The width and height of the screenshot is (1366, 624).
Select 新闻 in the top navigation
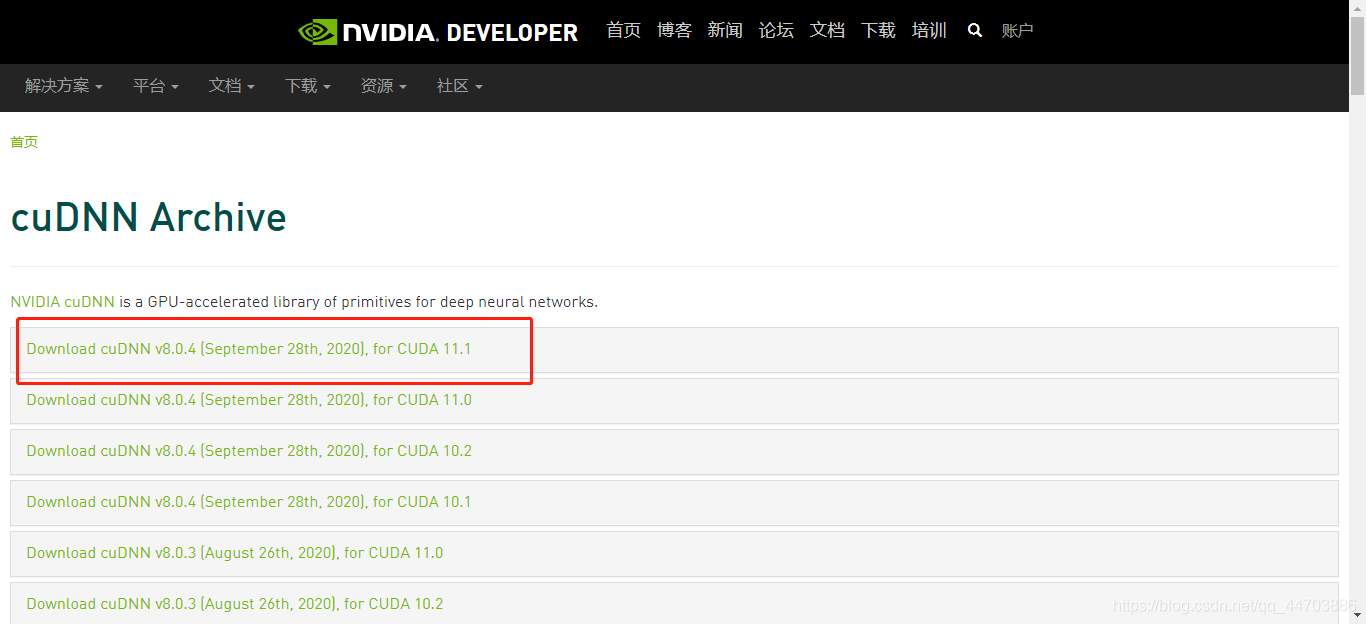[x=725, y=31]
